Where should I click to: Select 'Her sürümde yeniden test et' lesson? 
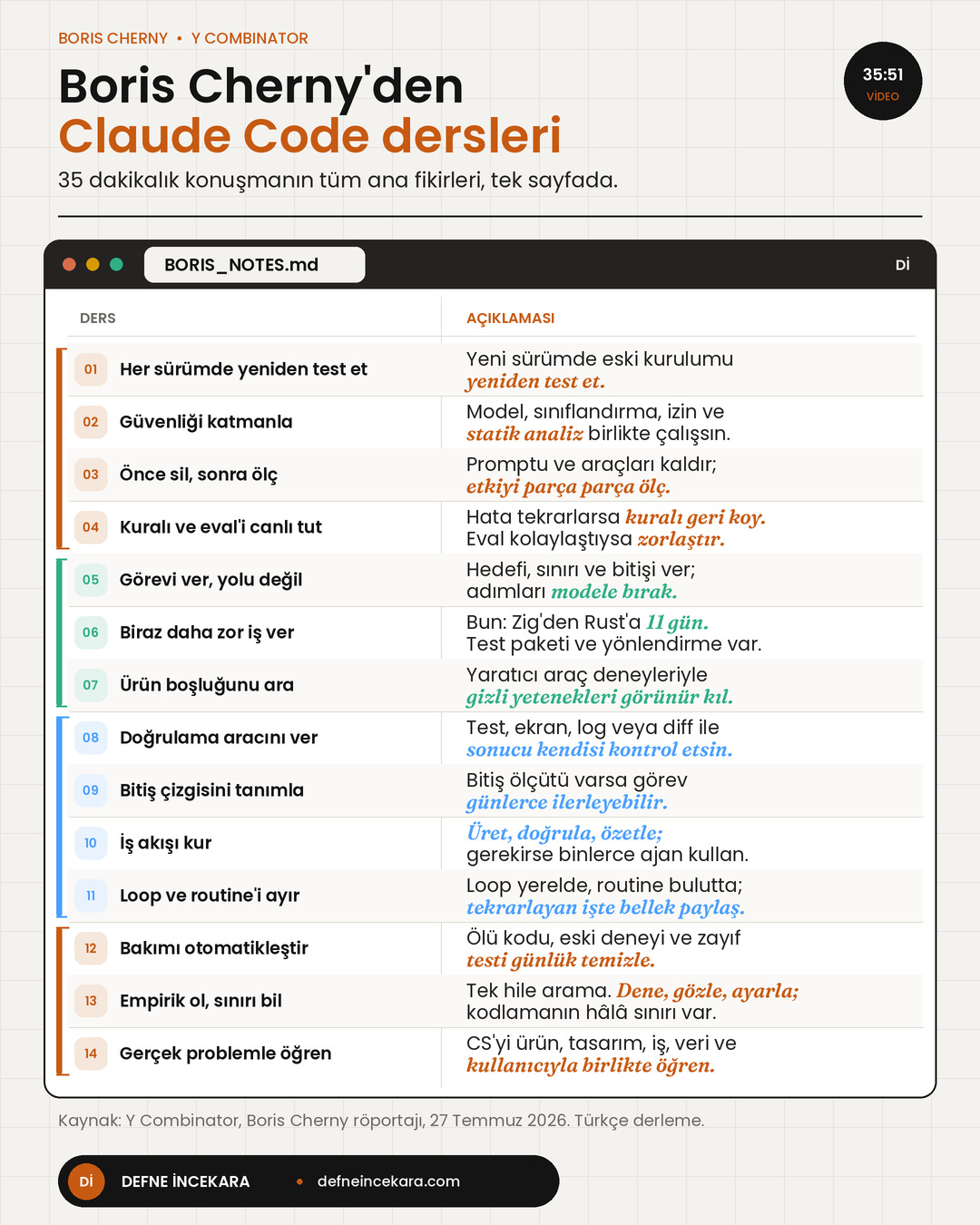click(243, 369)
